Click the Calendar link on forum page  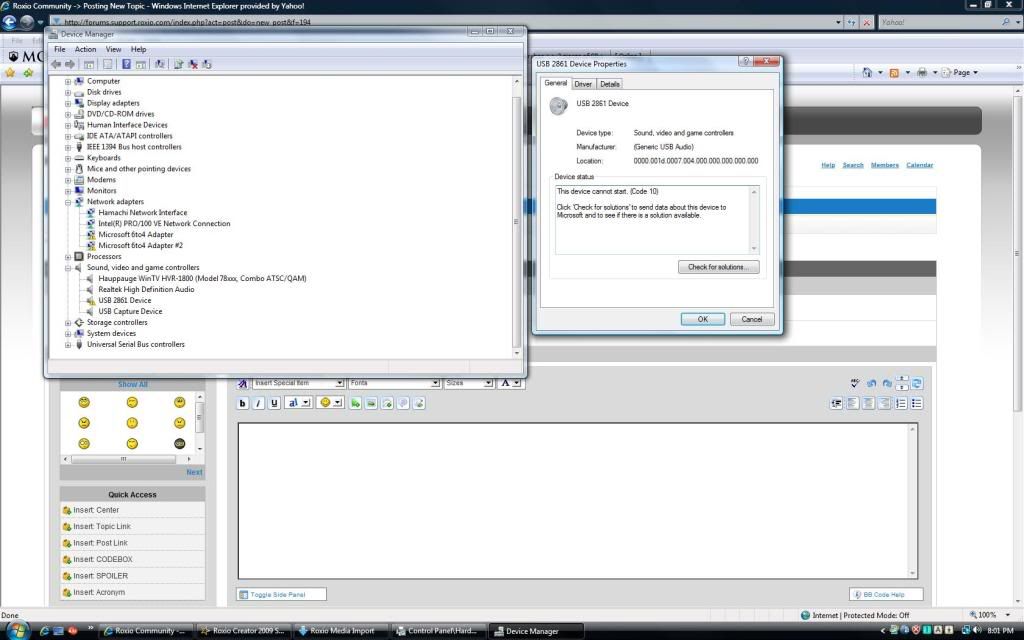(x=920, y=165)
